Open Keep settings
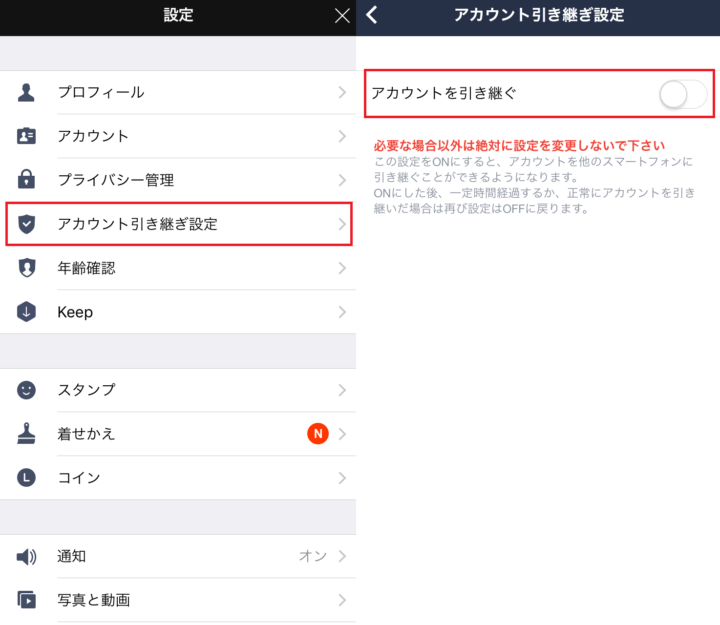 (x=178, y=312)
